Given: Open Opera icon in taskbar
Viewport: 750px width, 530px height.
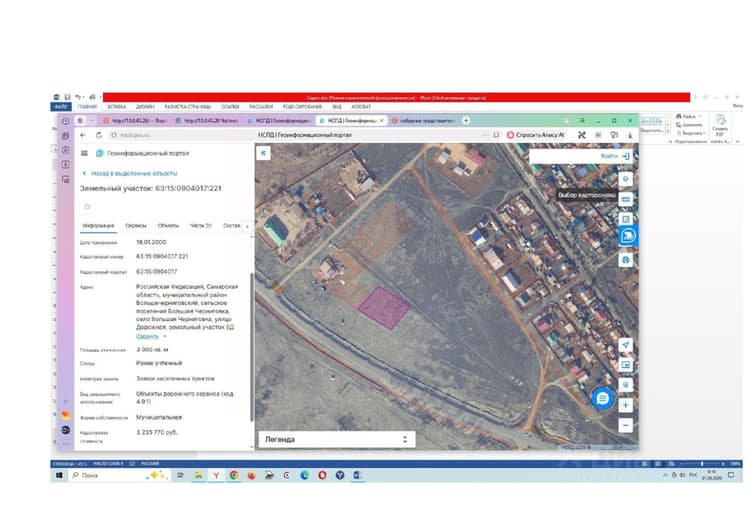Looking at the screenshot, I should click(x=322, y=475).
